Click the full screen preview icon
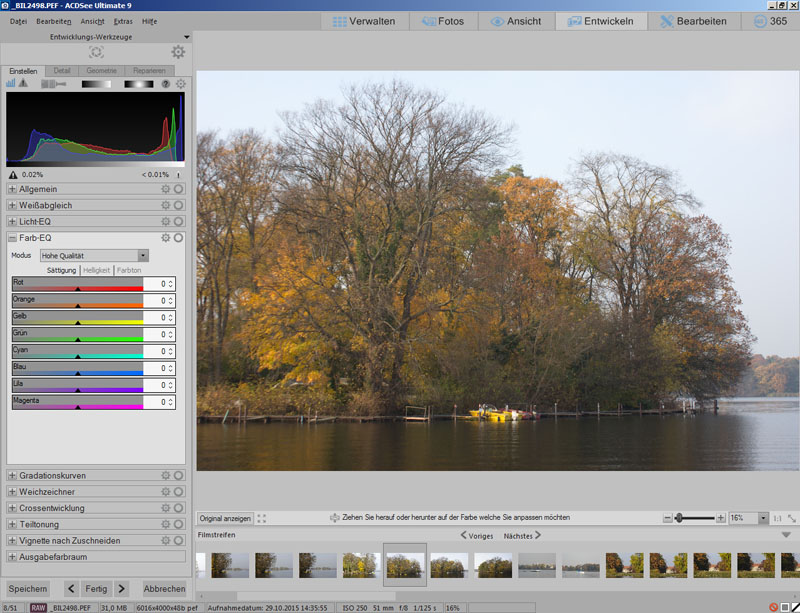Screen dimensions: 800x613 (262, 518)
